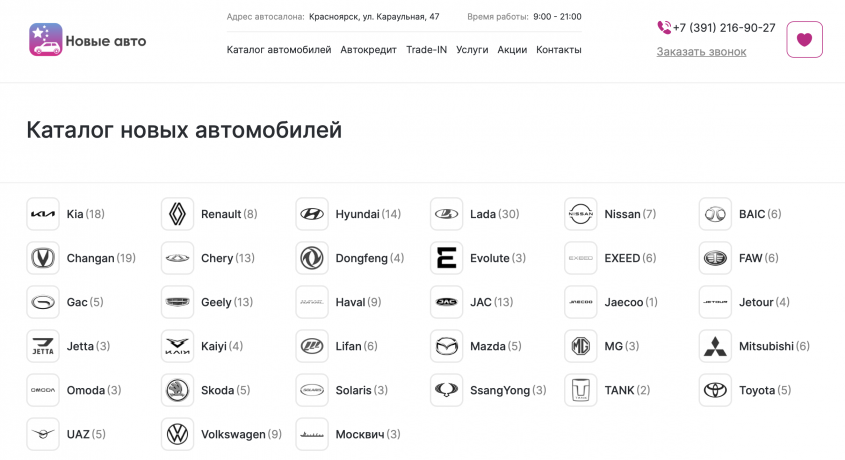This screenshot has width=845, height=460.
Task: Open the Москвич (3) brand link
Action: pos(368,434)
